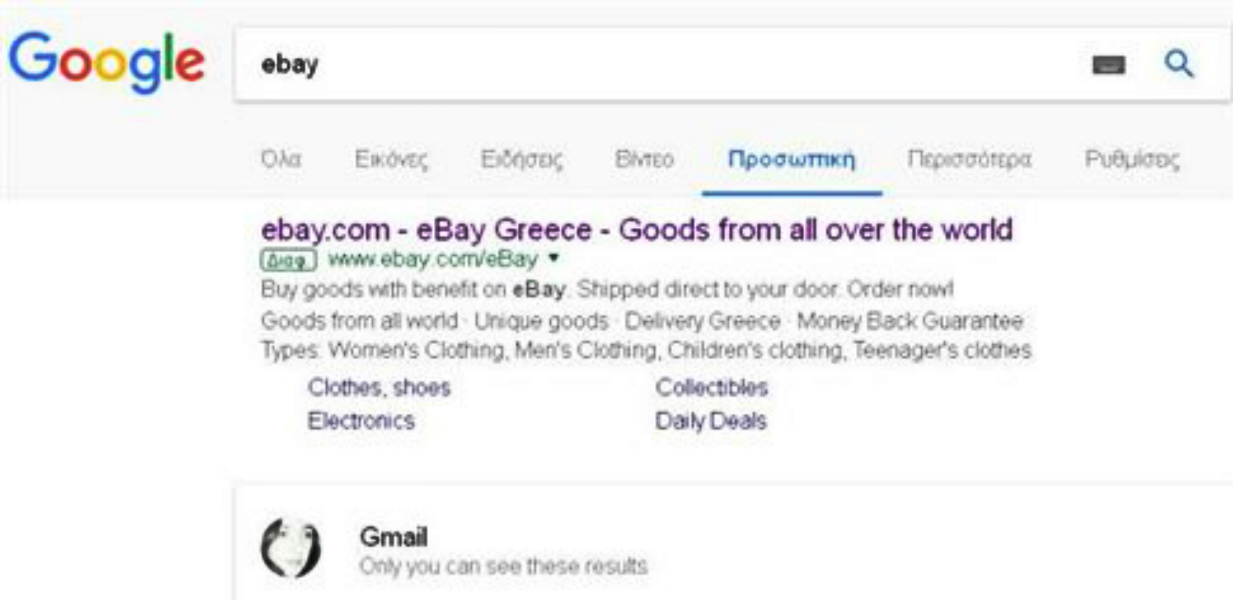1233x600 pixels.
Task: Follow the Clothes, shoes sitelink
Action: click(379, 387)
